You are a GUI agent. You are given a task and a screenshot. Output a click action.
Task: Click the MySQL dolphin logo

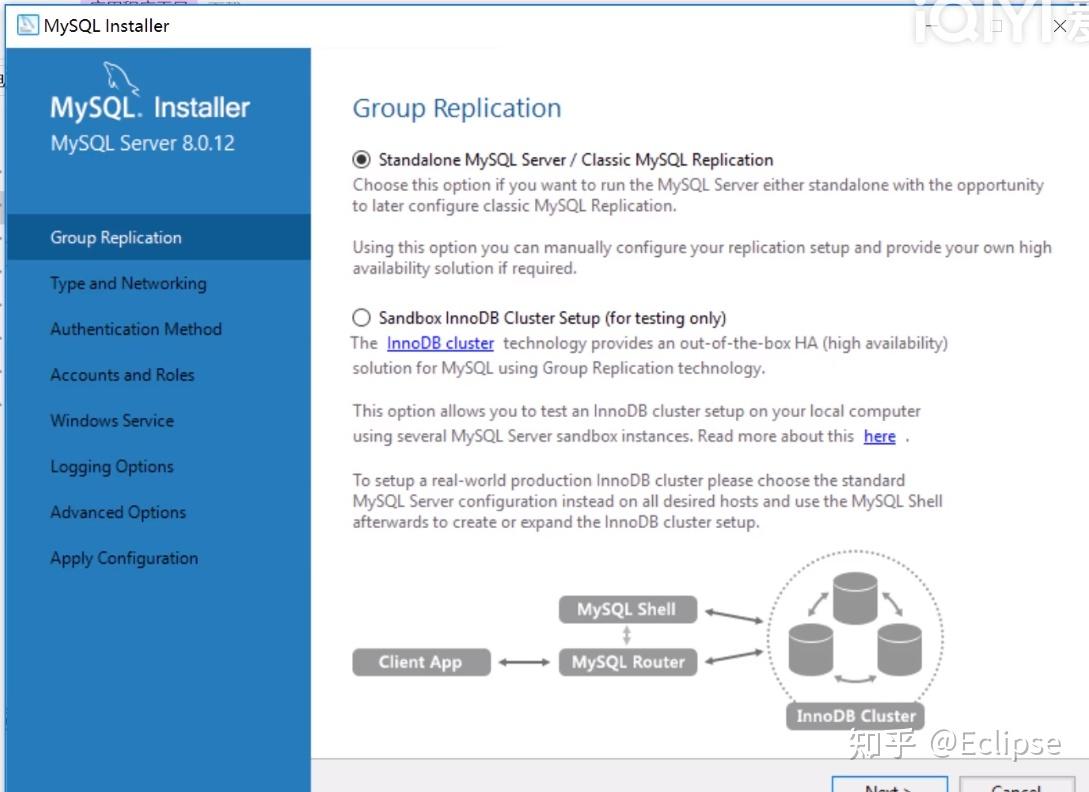(122, 78)
